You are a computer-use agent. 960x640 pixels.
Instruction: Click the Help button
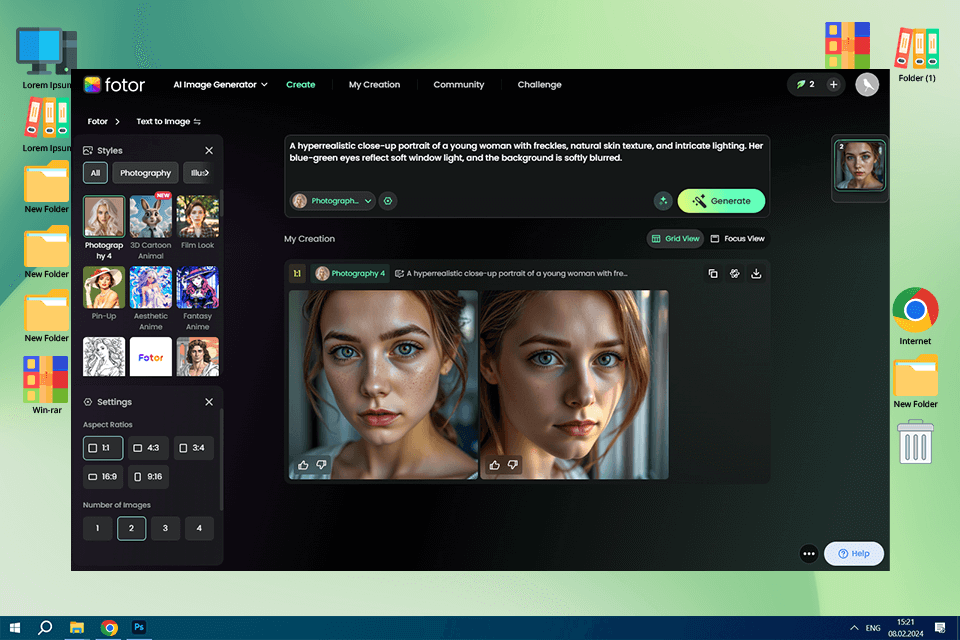(853, 554)
